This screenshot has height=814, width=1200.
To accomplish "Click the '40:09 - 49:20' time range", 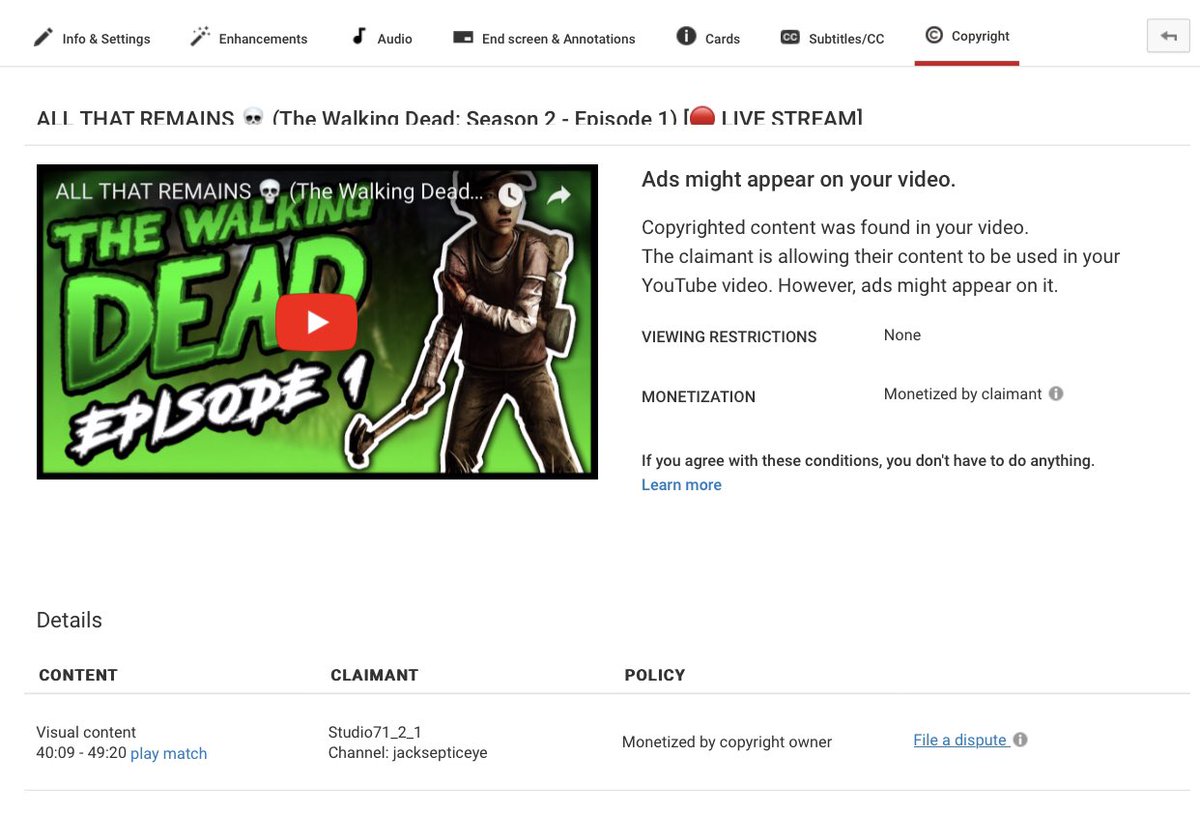I will [81, 753].
